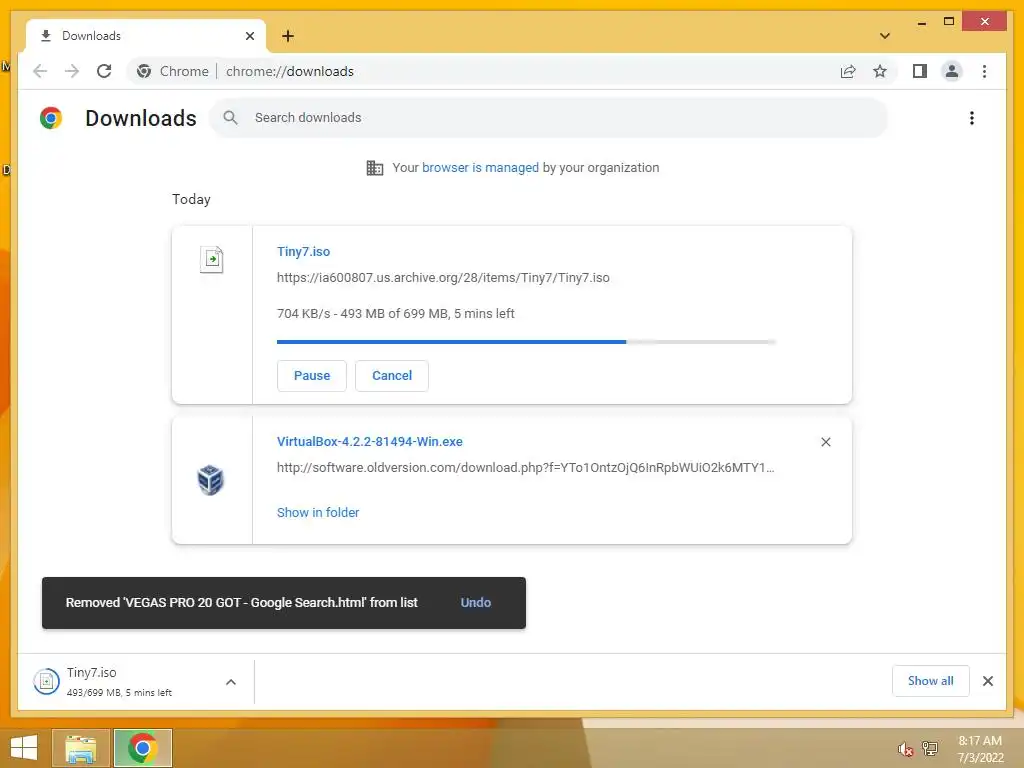Click the browser Forward arrow
The width and height of the screenshot is (1024, 768).
pyautogui.click(x=72, y=71)
